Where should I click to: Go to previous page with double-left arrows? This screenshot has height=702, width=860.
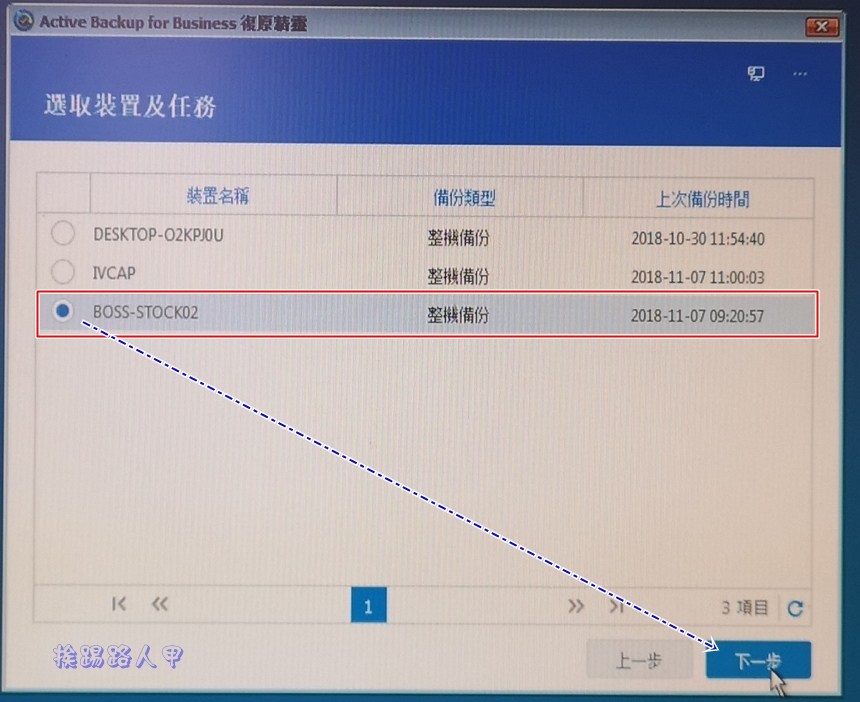160,604
